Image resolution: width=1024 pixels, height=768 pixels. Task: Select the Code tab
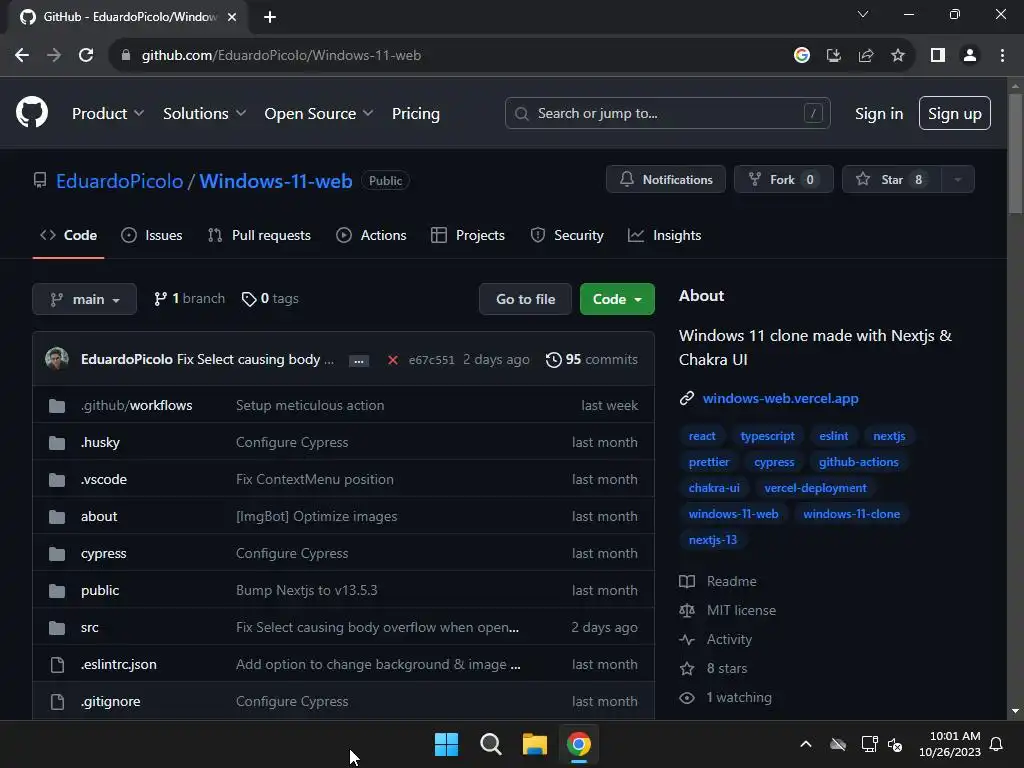[x=69, y=235]
